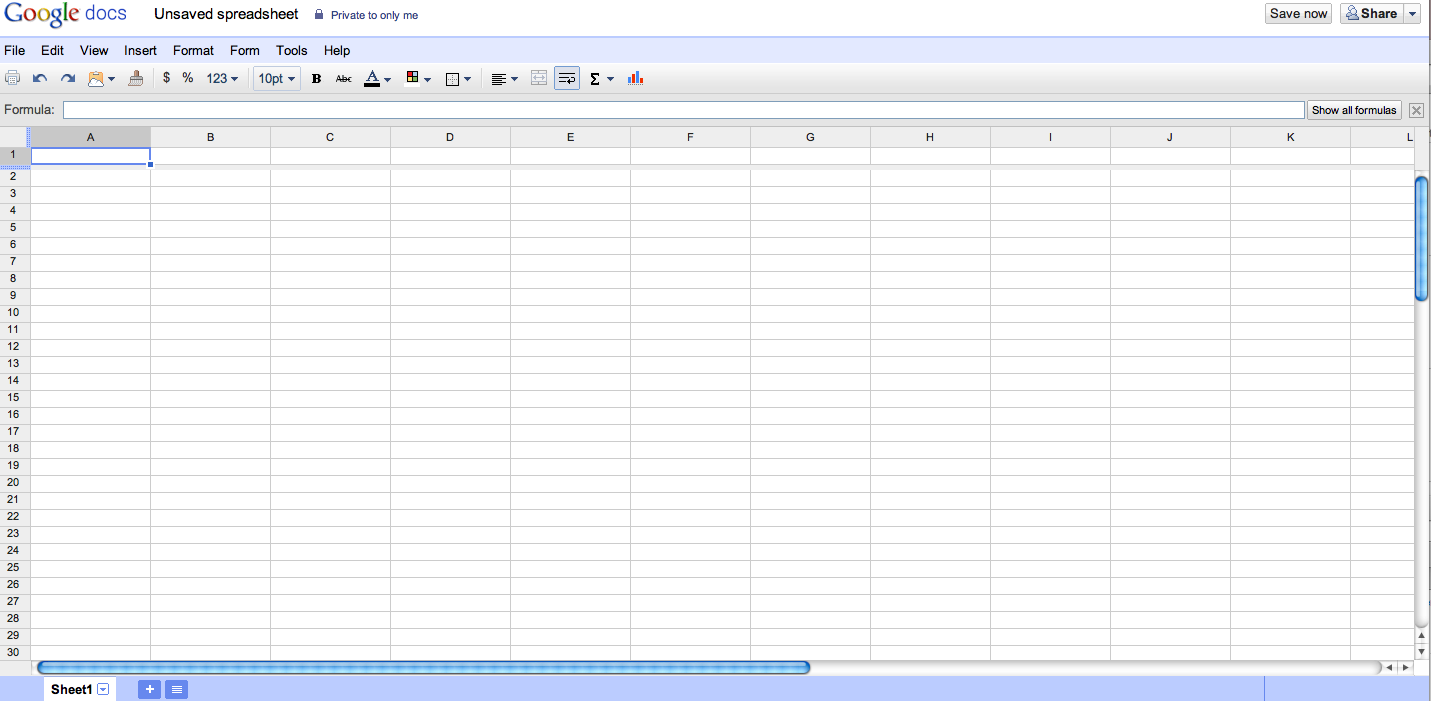Merge the selected cells
Screen dimensions: 1431x701
point(539,78)
